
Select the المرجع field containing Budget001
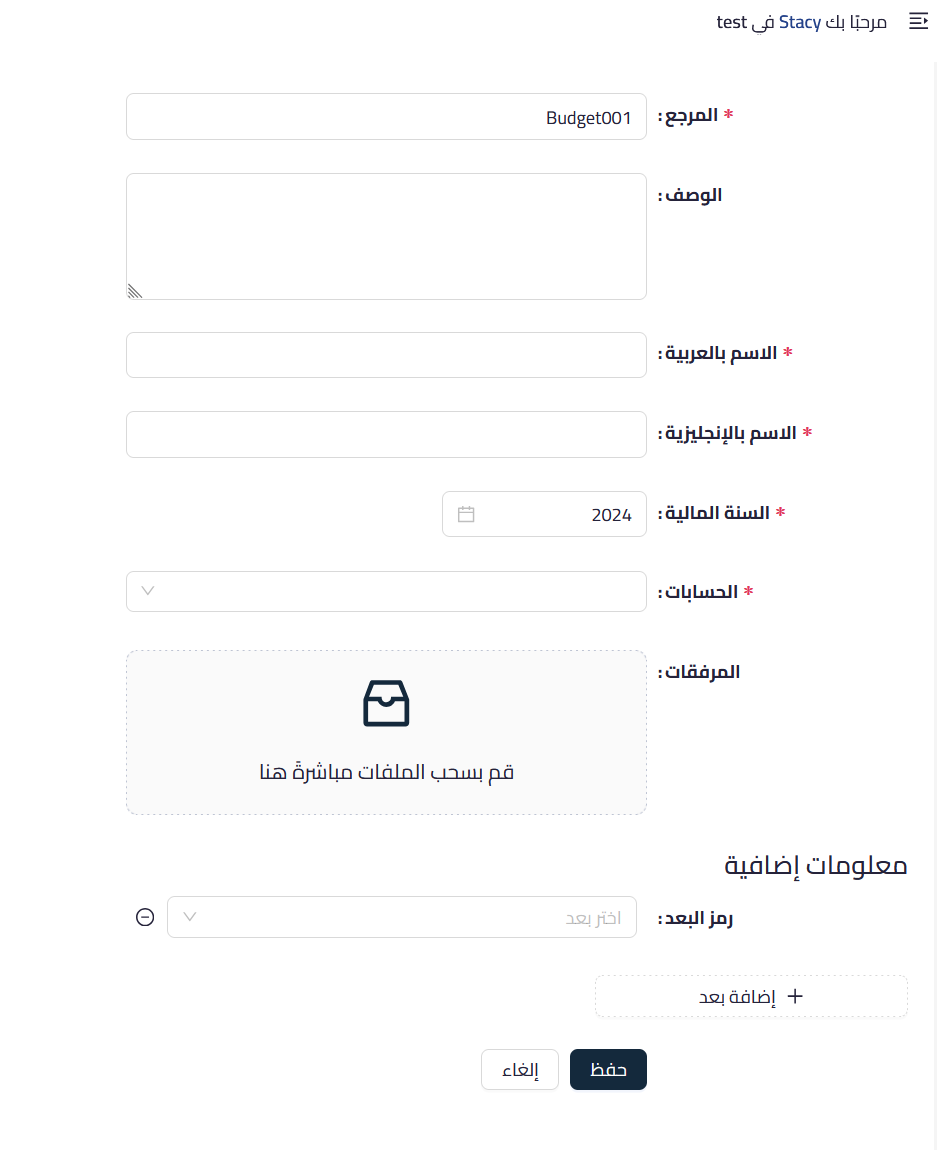point(386,116)
